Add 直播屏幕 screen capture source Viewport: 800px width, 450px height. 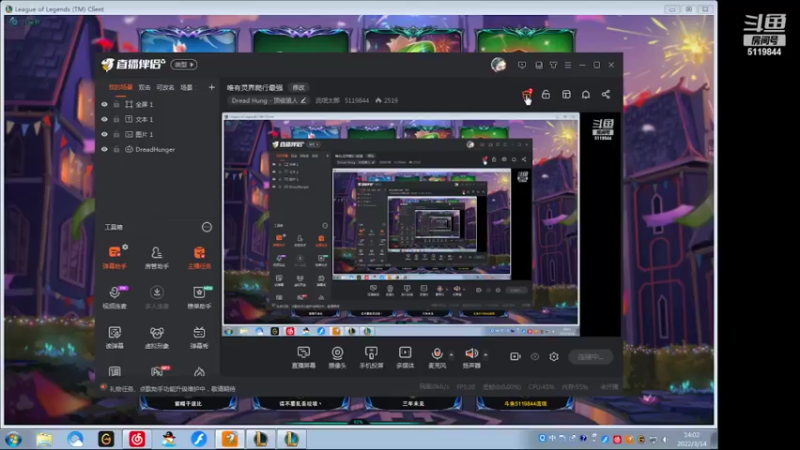point(304,357)
